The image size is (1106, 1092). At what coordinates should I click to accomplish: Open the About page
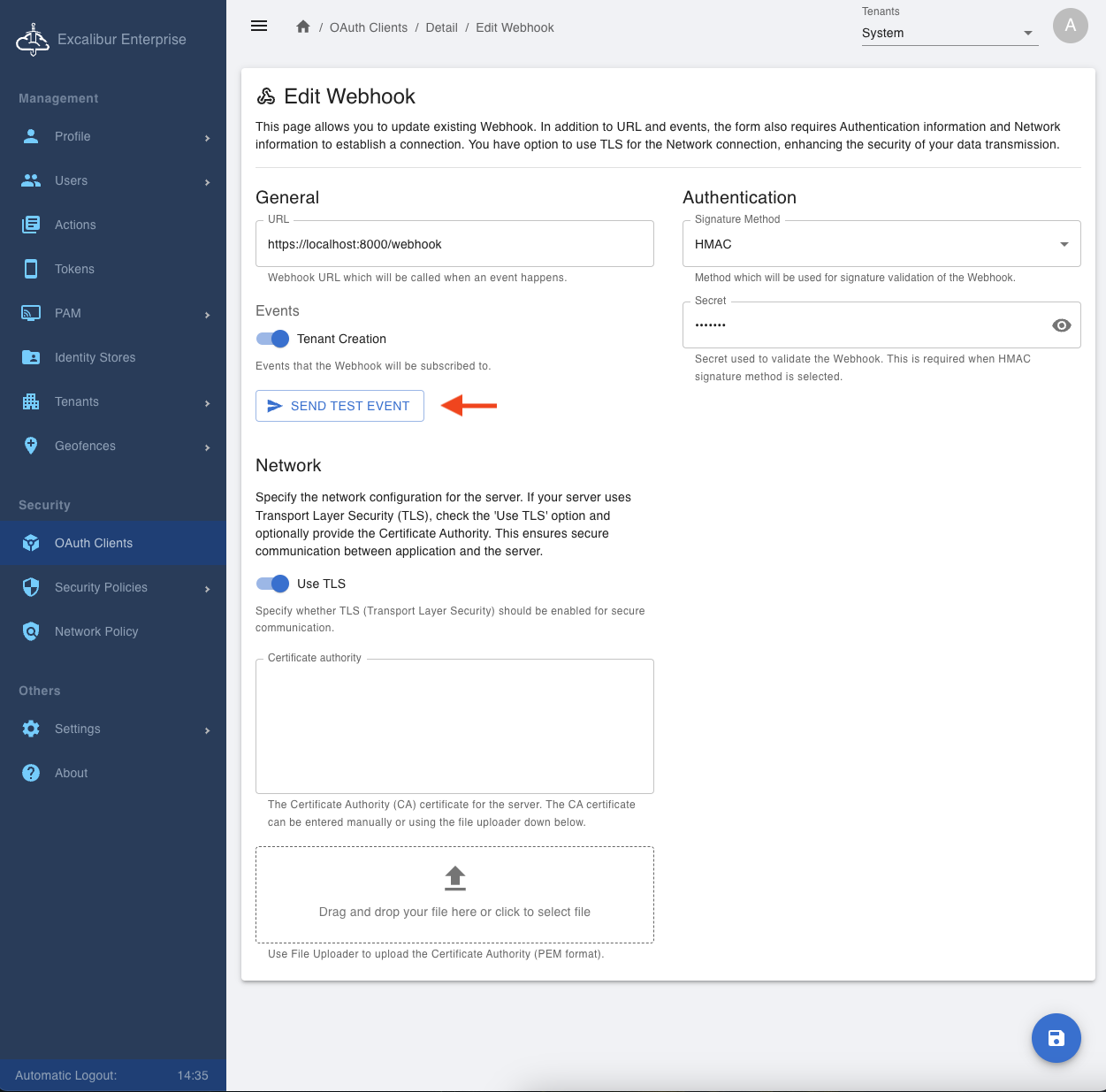point(71,773)
